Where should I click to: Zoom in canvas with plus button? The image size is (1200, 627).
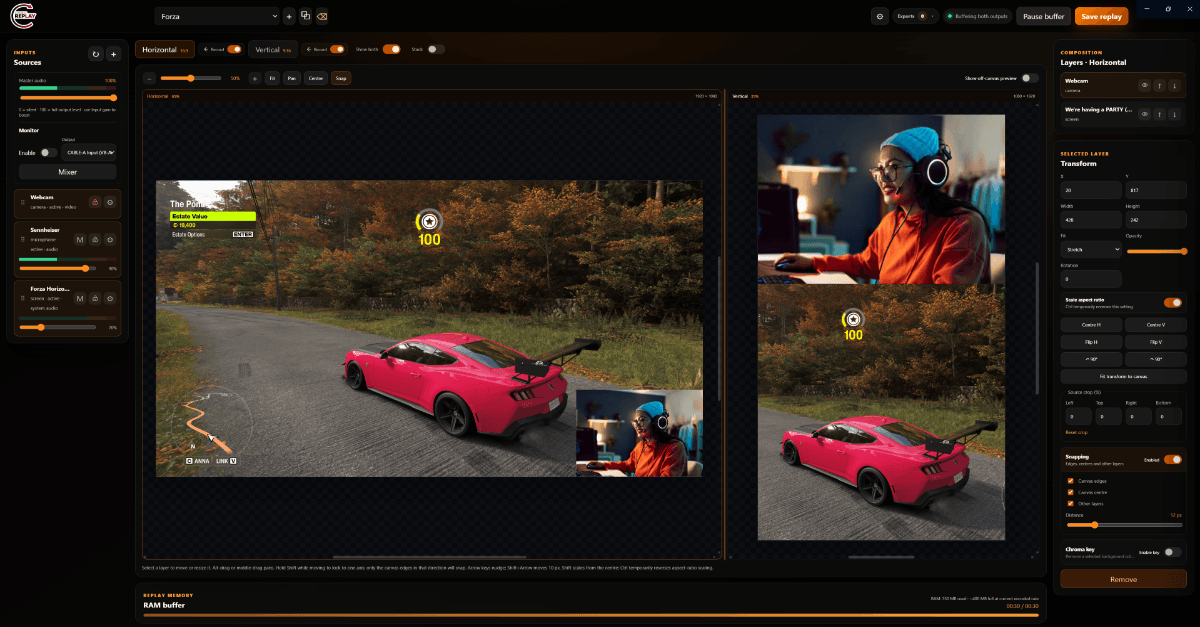[x=254, y=77]
